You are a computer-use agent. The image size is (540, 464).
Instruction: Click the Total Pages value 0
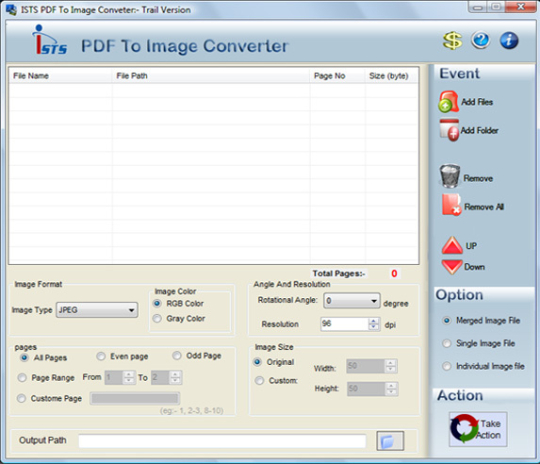click(394, 274)
